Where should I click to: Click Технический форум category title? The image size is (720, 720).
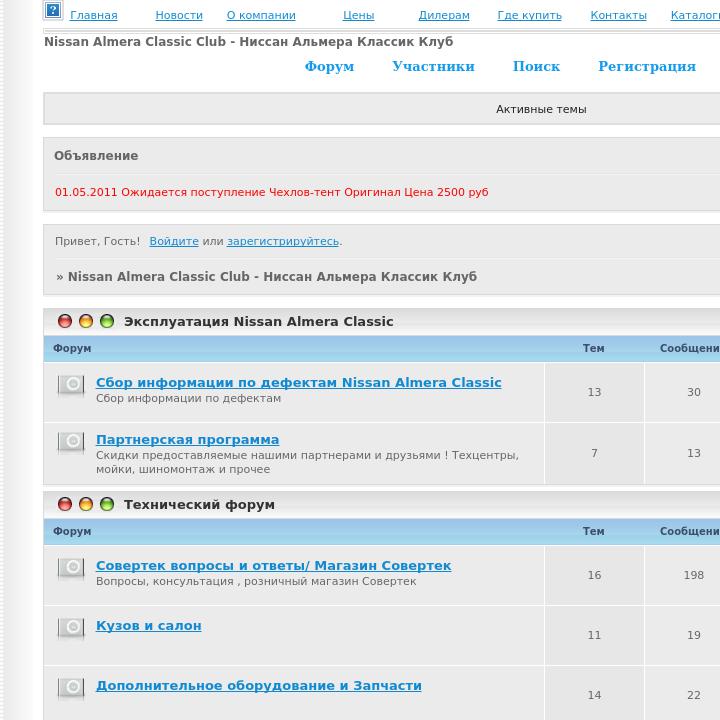[x=199, y=505]
